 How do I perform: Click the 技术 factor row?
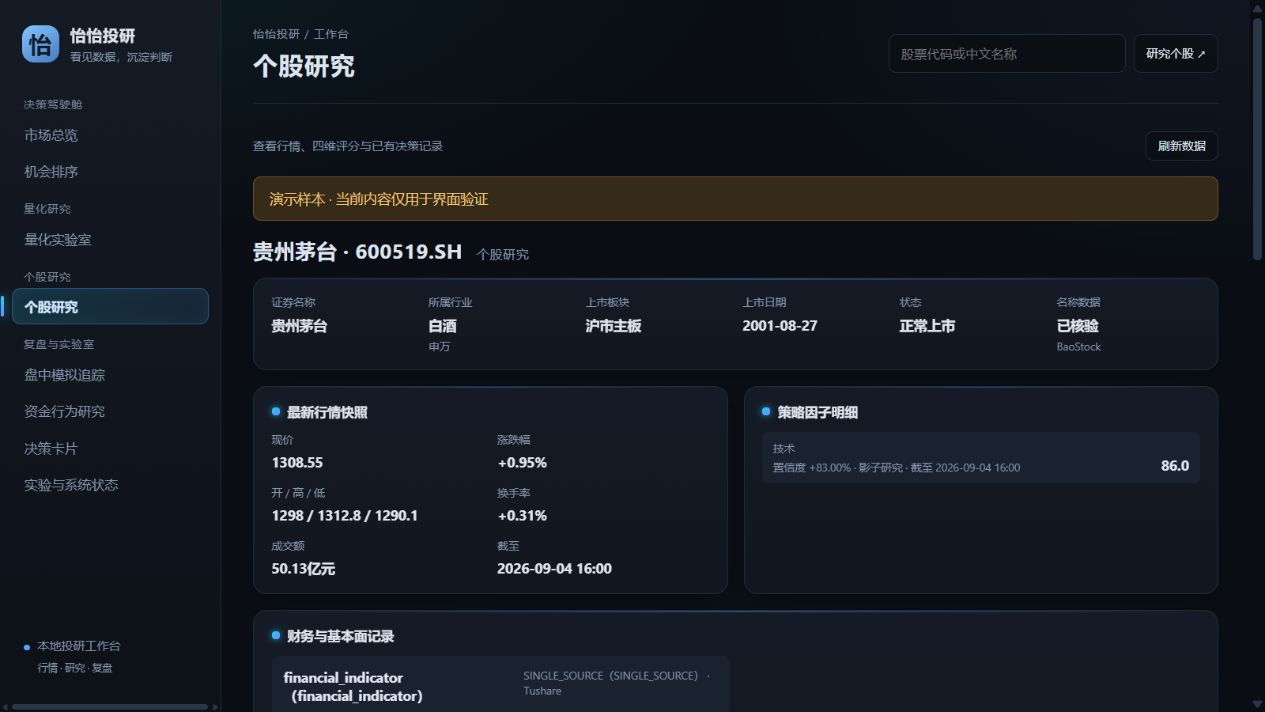click(980, 458)
